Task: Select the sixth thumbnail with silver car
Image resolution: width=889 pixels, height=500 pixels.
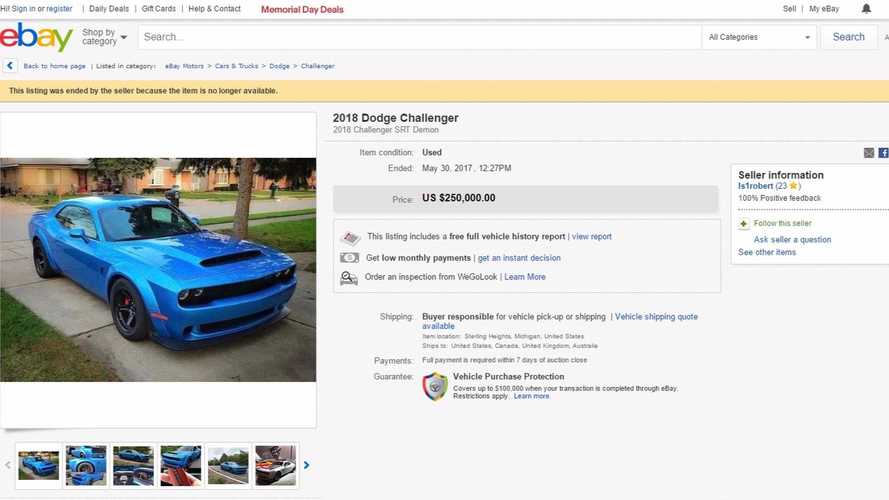Action: click(276, 465)
